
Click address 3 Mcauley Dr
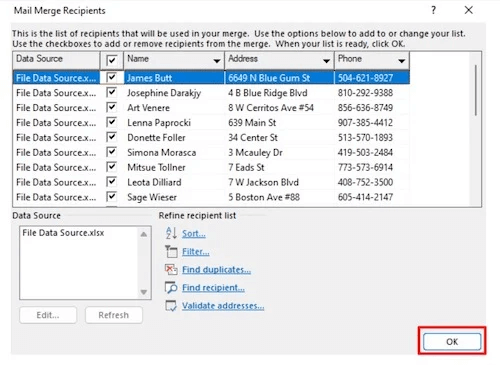[x=255, y=152]
